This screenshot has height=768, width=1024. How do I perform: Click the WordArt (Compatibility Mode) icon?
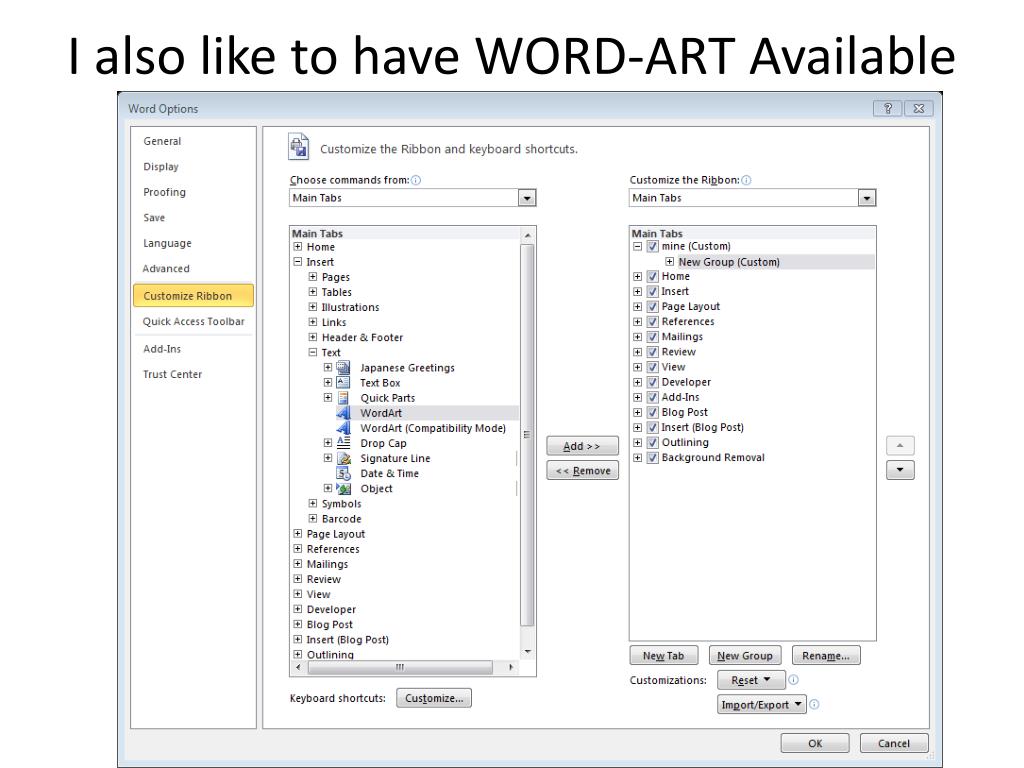click(344, 428)
